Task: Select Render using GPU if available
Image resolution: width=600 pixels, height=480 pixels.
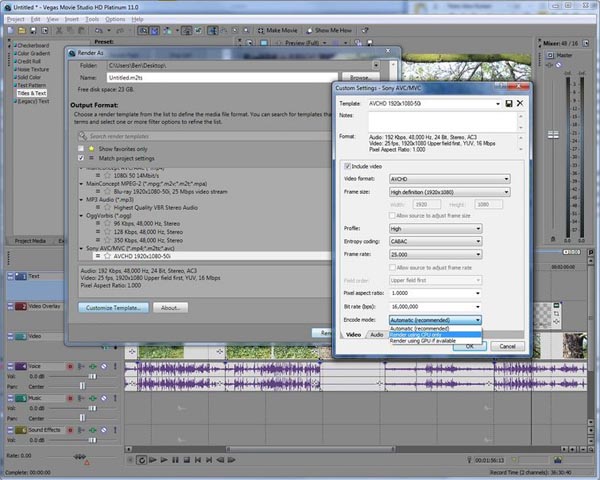Action: coord(435,341)
